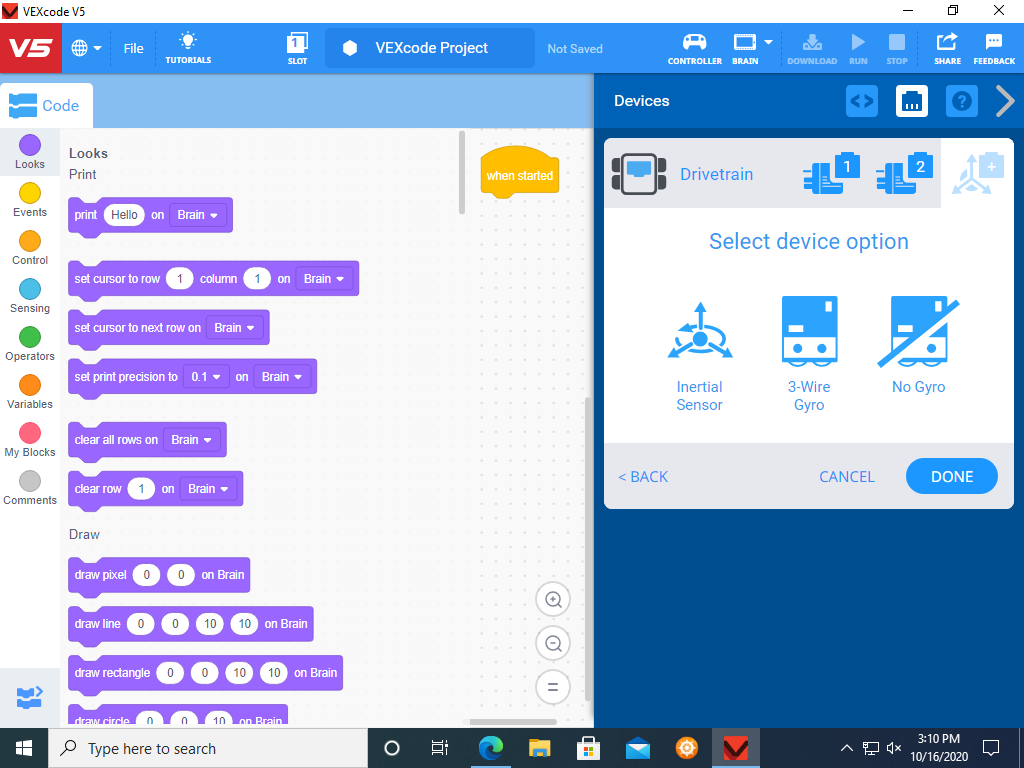Open Brain dropdown in set cursor row block
1024x768 pixels.
pyautogui.click(x=325, y=279)
